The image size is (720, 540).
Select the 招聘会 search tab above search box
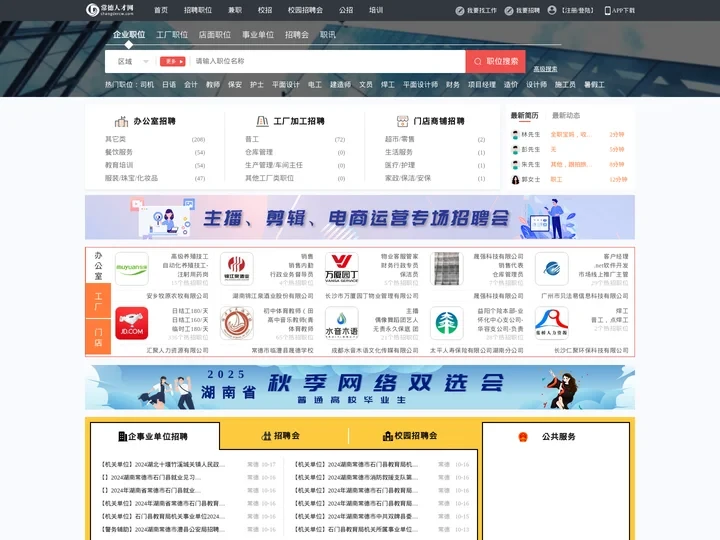click(297, 34)
